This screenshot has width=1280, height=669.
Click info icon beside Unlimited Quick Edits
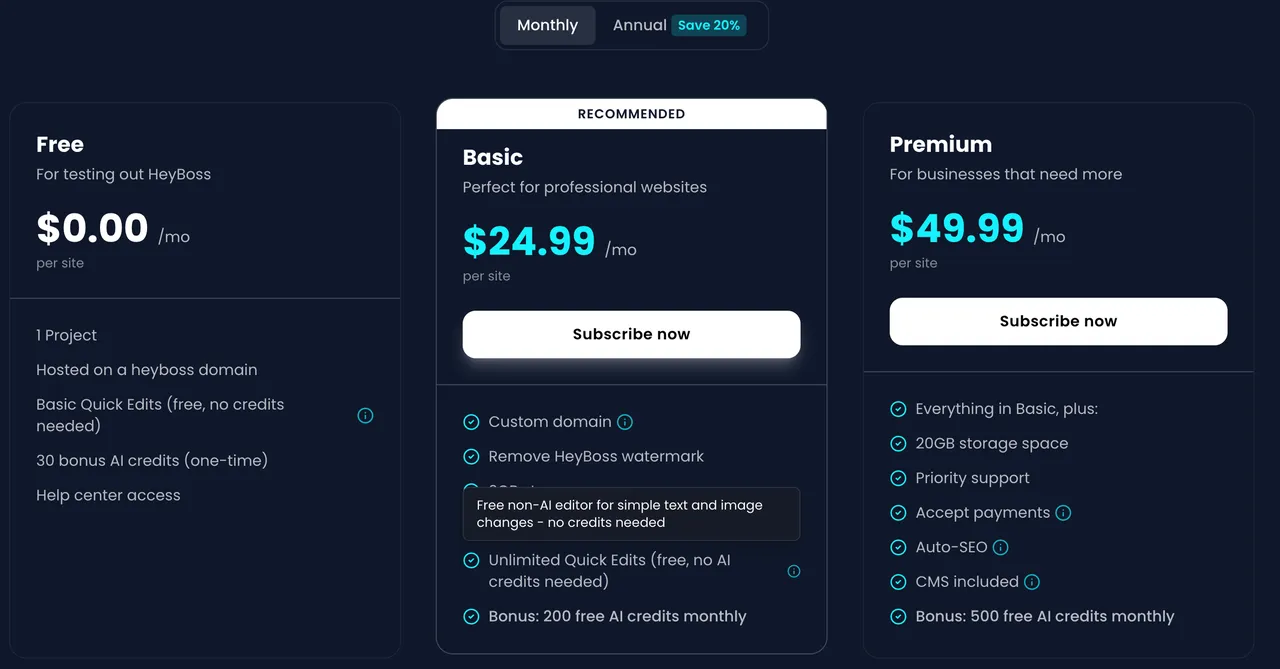(794, 571)
